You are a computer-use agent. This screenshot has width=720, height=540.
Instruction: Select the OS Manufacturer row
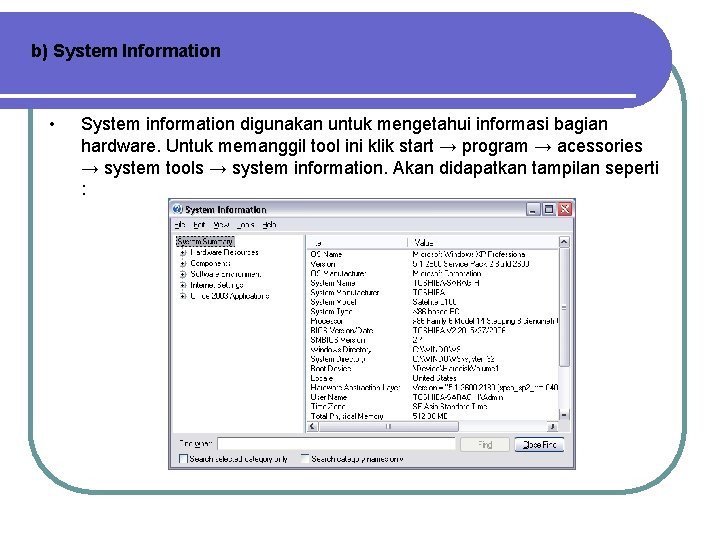433,274
